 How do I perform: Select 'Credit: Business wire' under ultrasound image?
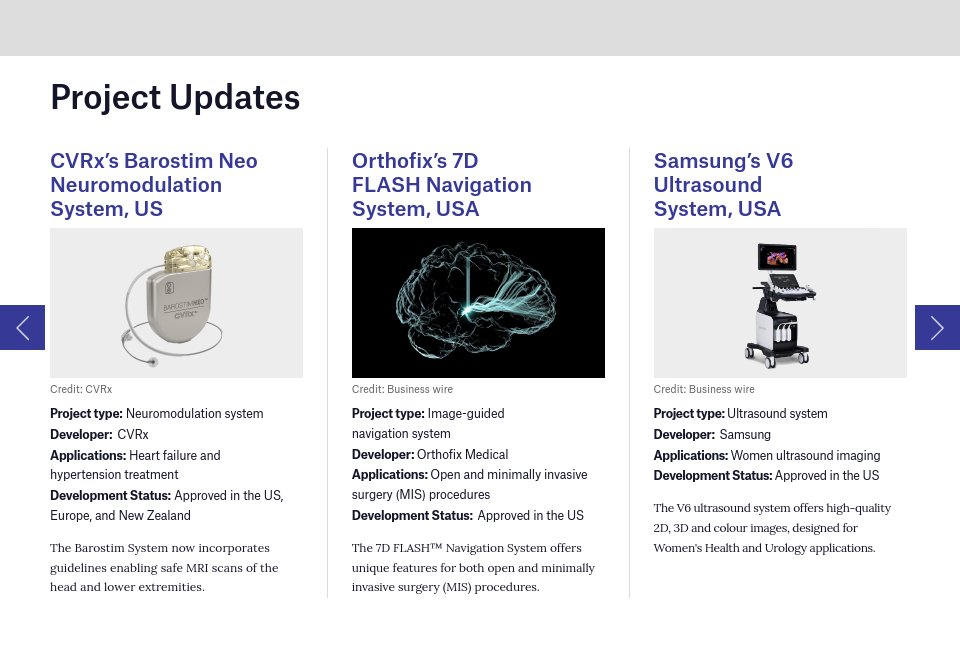[704, 389]
